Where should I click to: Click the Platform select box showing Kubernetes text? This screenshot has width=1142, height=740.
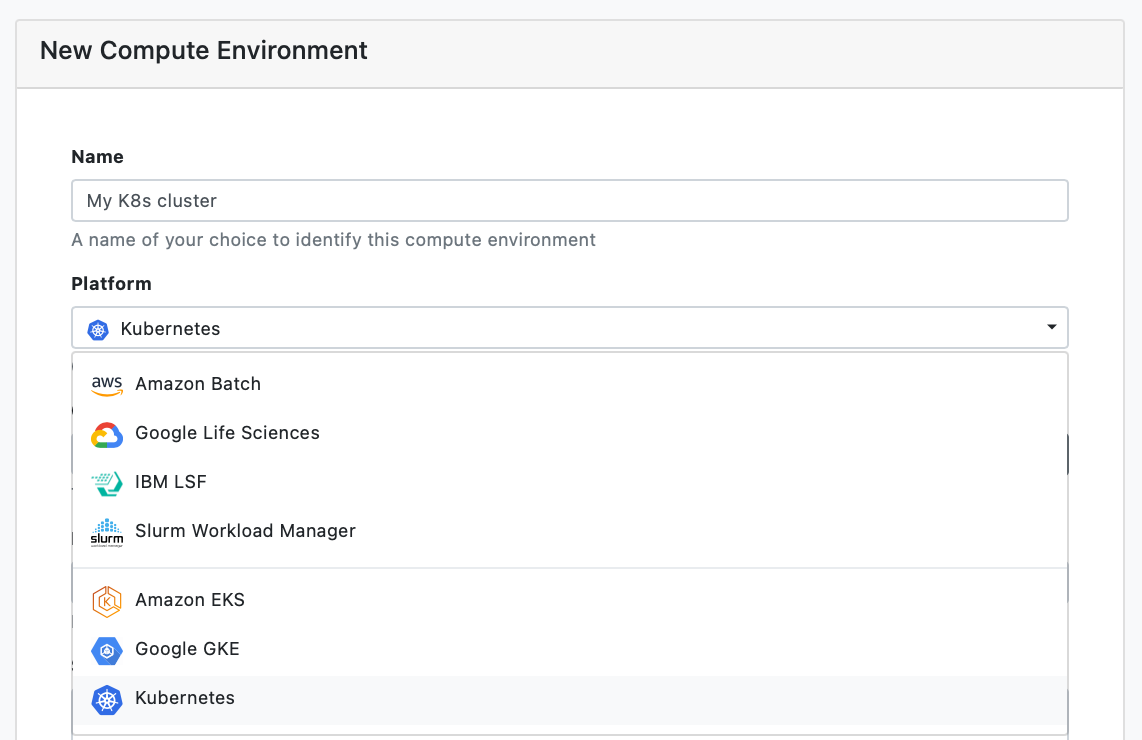coord(570,328)
